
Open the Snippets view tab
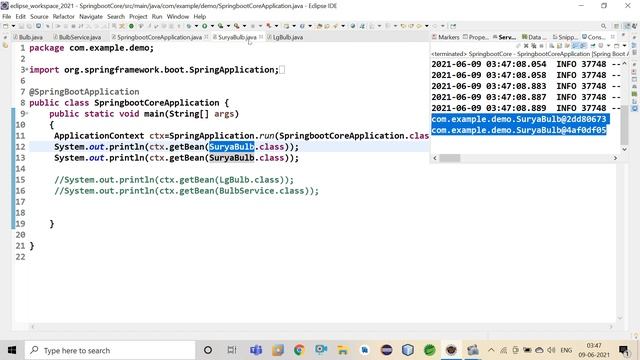565,37
